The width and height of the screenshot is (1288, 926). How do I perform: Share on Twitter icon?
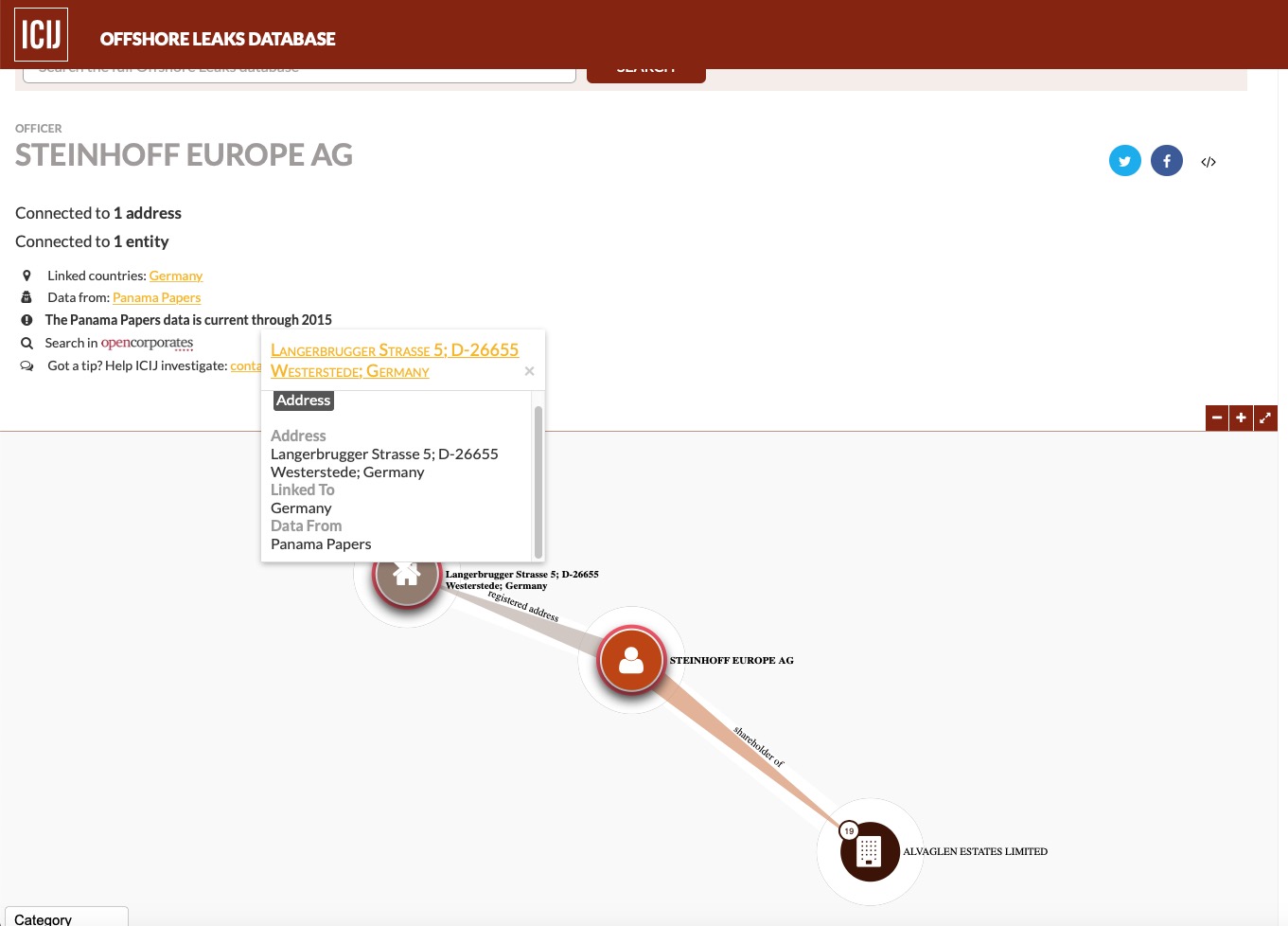point(1125,161)
